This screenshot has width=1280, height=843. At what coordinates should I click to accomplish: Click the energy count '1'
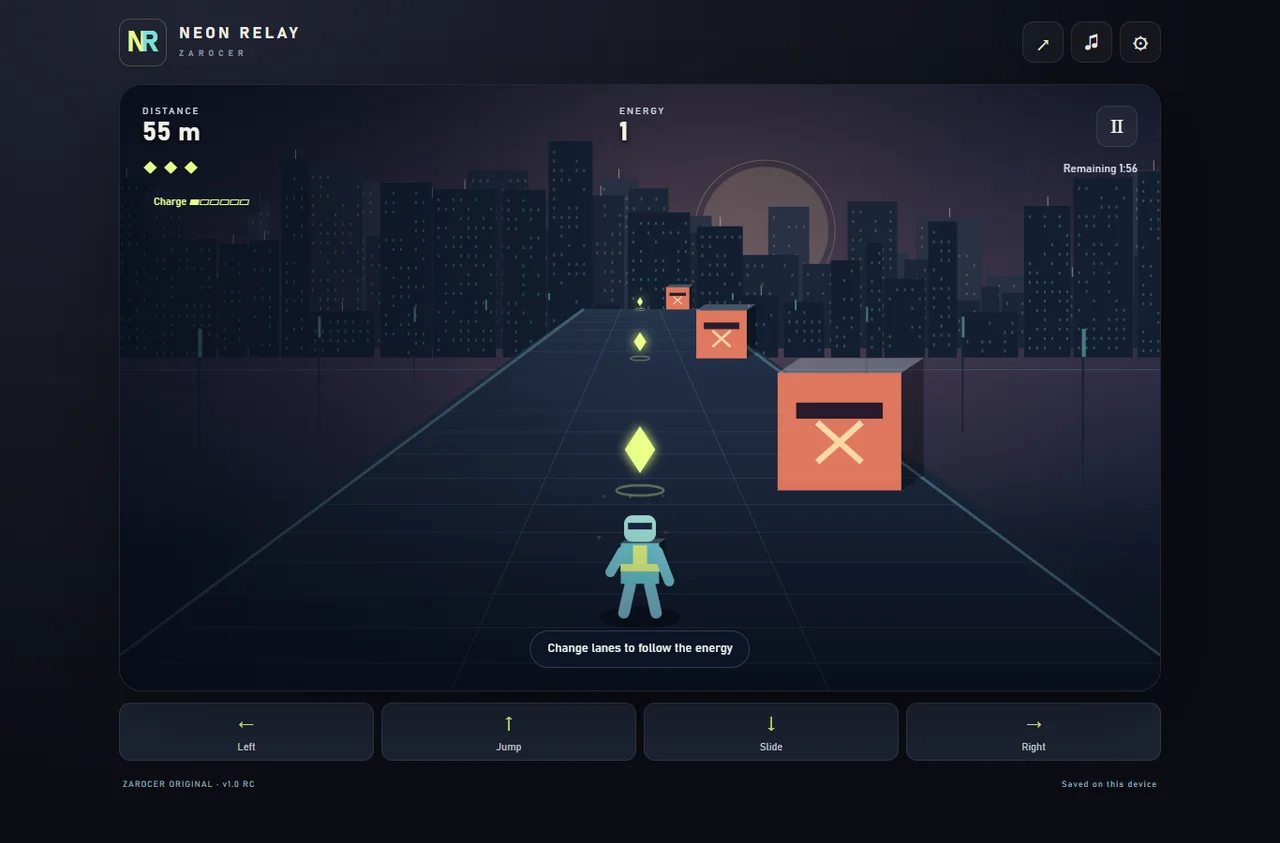click(x=624, y=132)
